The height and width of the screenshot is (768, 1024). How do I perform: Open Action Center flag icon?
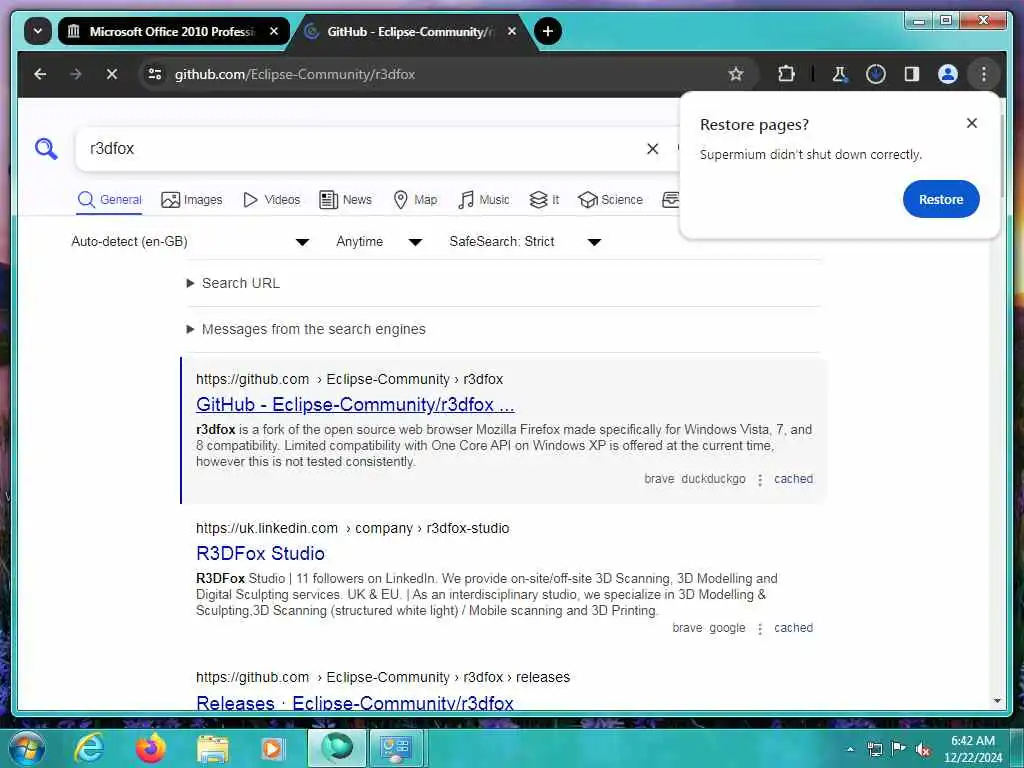[x=899, y=749]
